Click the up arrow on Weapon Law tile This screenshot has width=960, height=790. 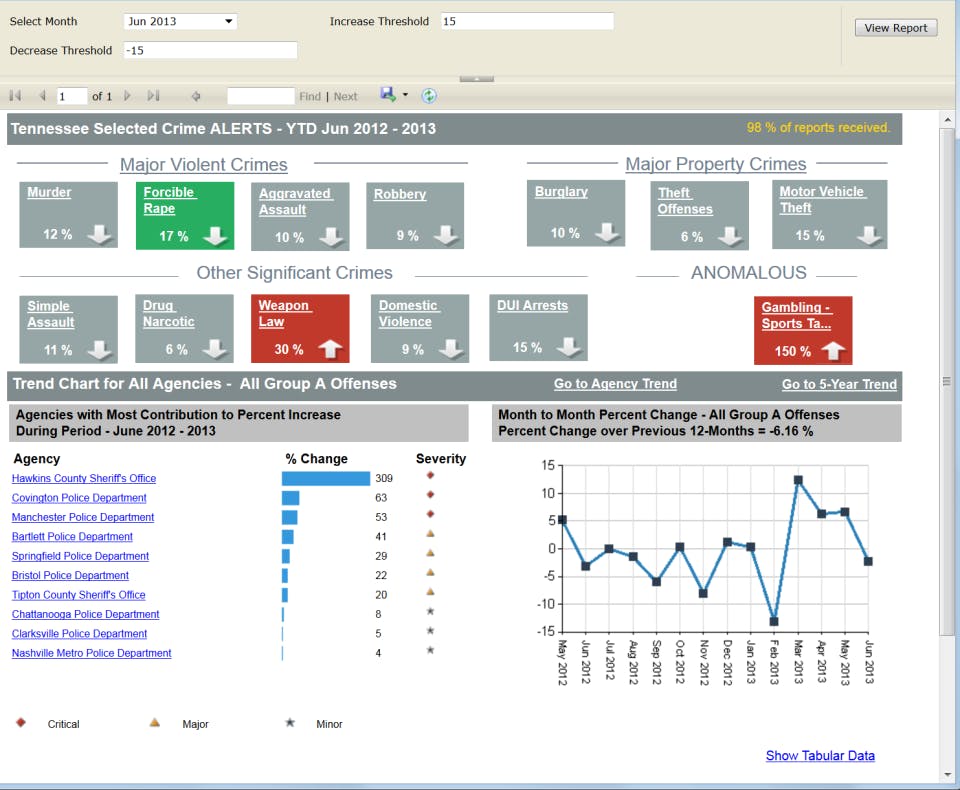point(330,349)
